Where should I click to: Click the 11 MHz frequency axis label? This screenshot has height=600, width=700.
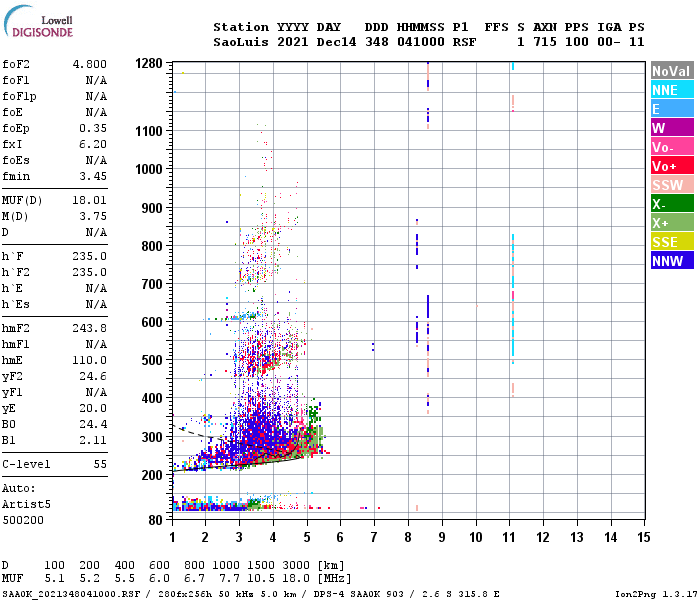point(509,538)
